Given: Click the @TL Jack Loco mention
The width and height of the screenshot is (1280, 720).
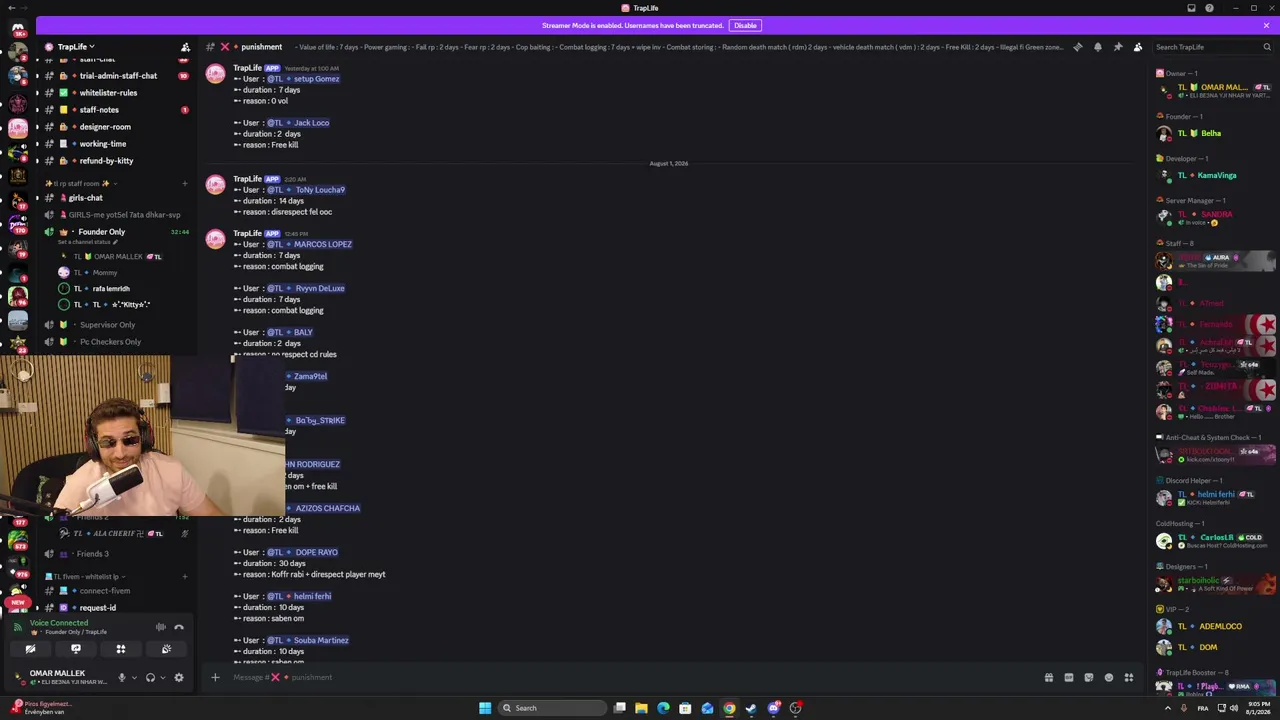Looking at the screenshot, I should (x=298, y=123).
